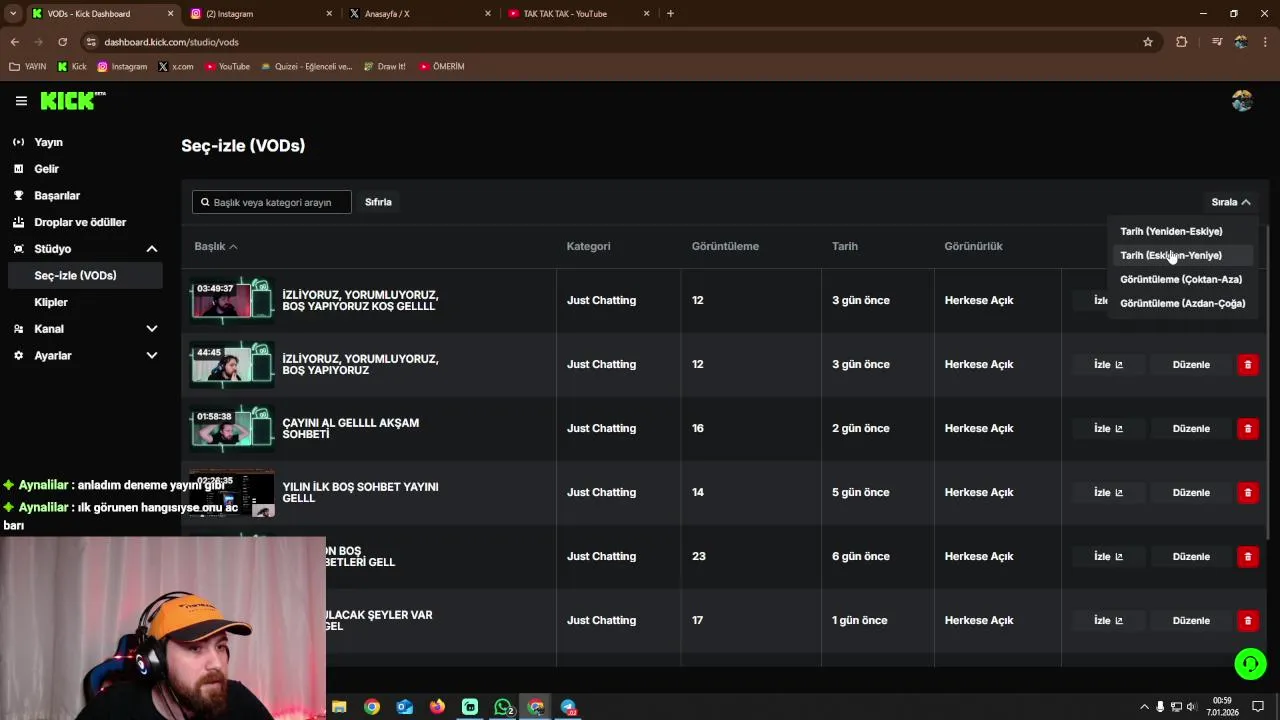Click Düzenle for ÇAYINI AL GELLLL VOD
Image resolution: width=1280 pixels, height=720 pixels.
click(x=1191, y=428)
